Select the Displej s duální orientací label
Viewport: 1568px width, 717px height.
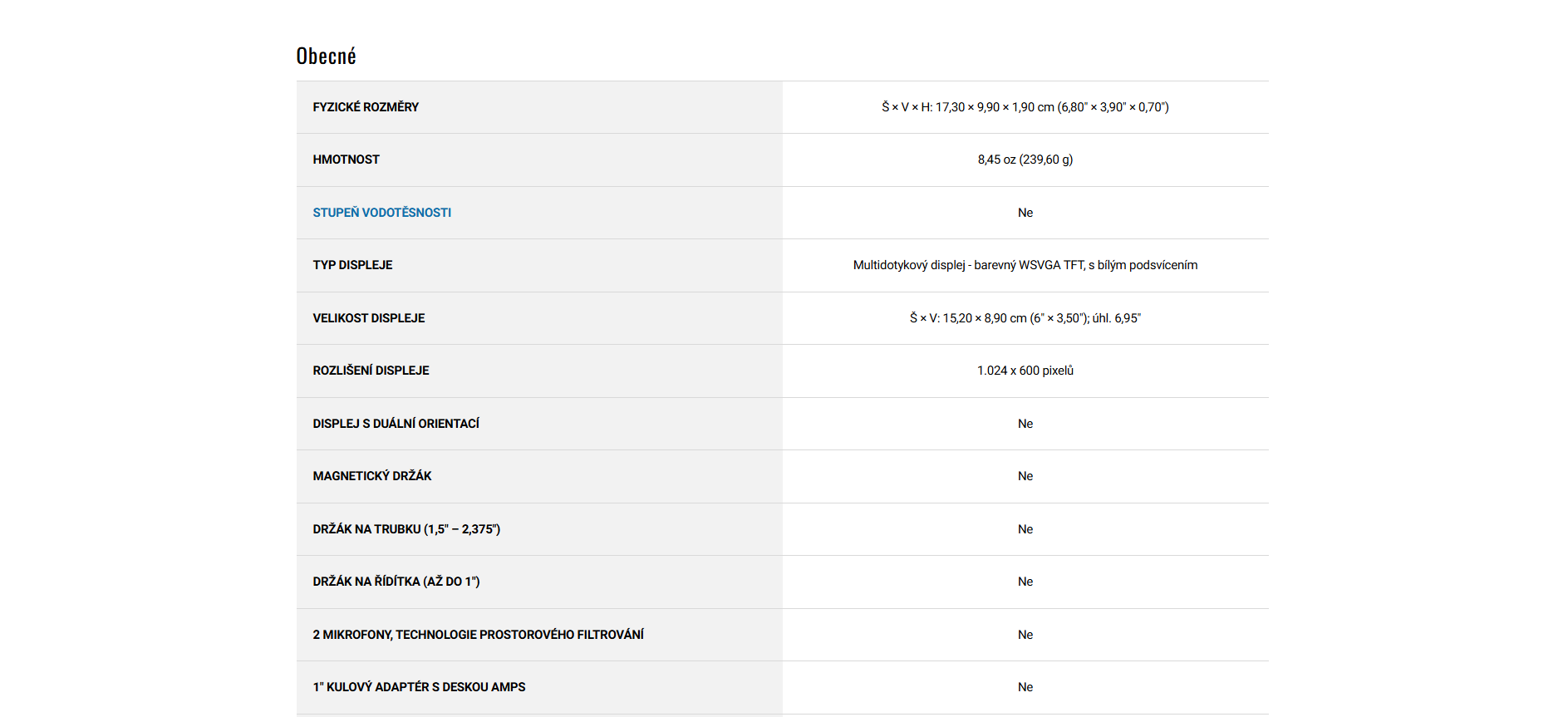396,424
